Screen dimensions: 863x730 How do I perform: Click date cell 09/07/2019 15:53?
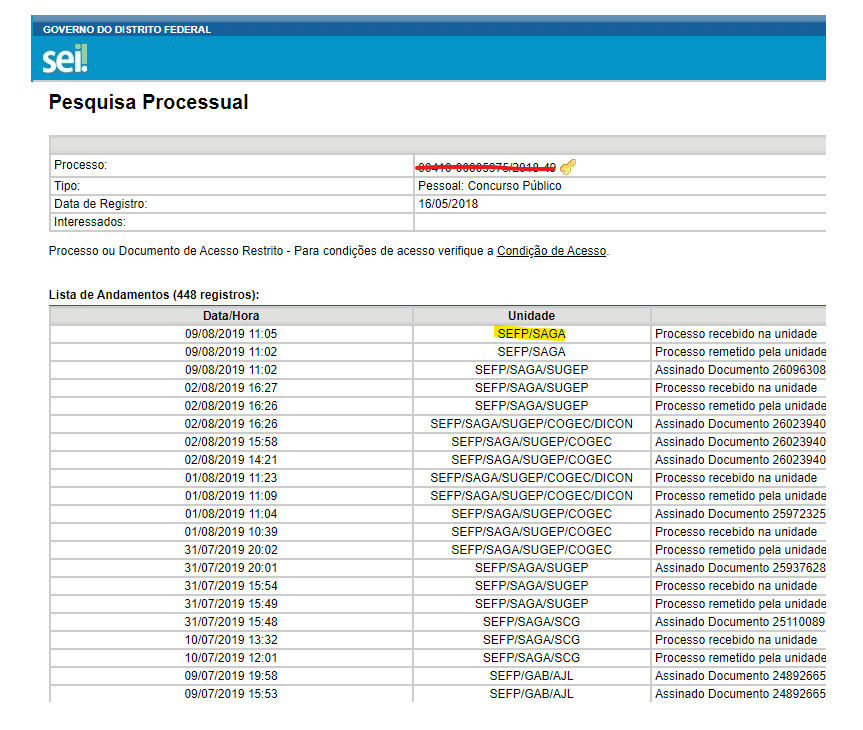click(x=231, y=694)
